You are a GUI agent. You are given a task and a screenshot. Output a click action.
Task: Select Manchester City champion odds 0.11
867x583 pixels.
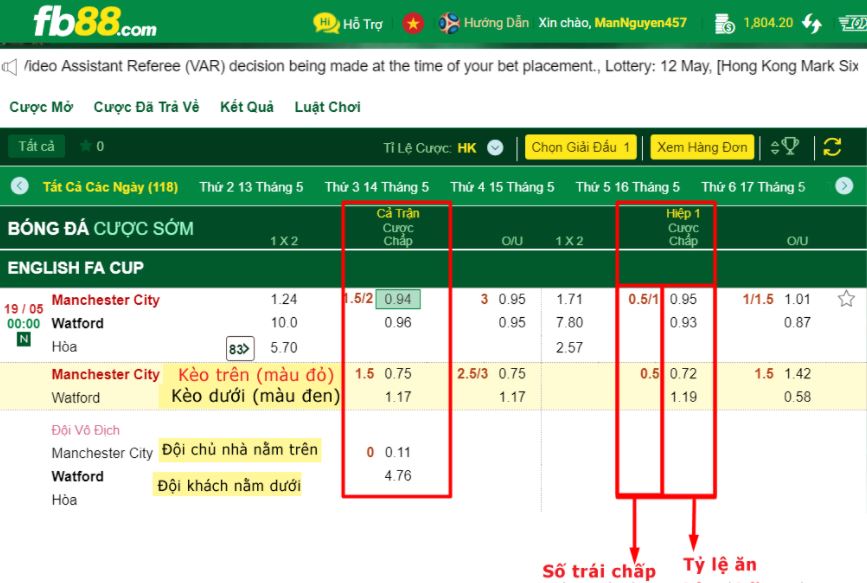tap(398, 452)
